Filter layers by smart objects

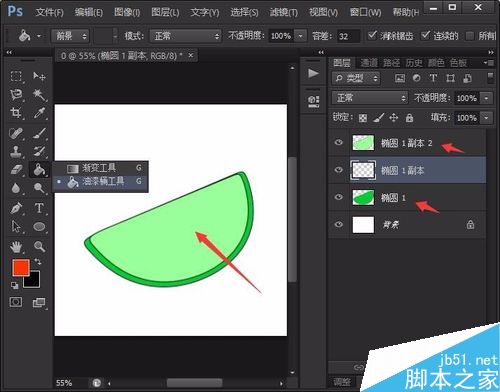pos(467,78)
